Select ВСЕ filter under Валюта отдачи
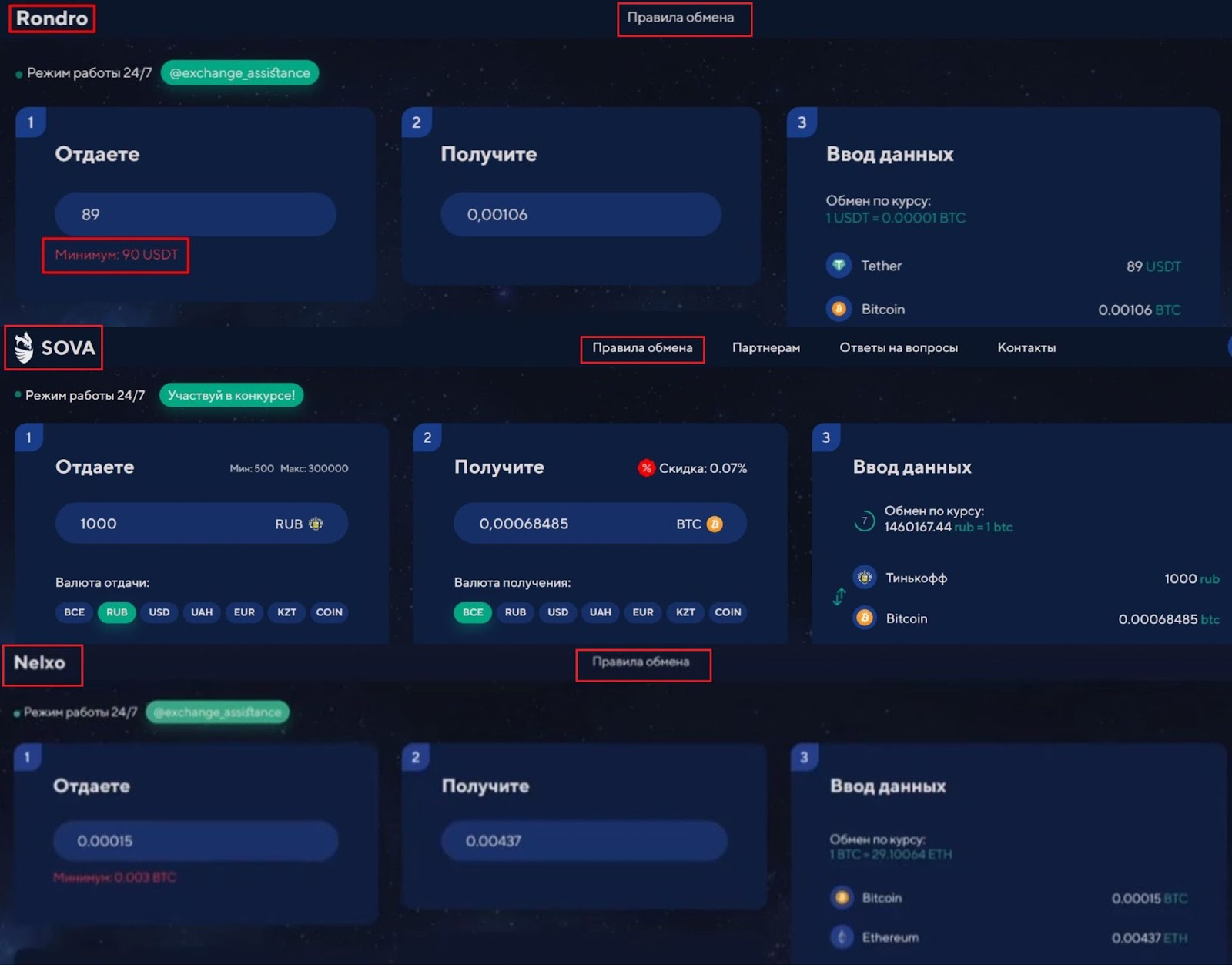Screen dimensions: 1232x965 coord(75,612)
